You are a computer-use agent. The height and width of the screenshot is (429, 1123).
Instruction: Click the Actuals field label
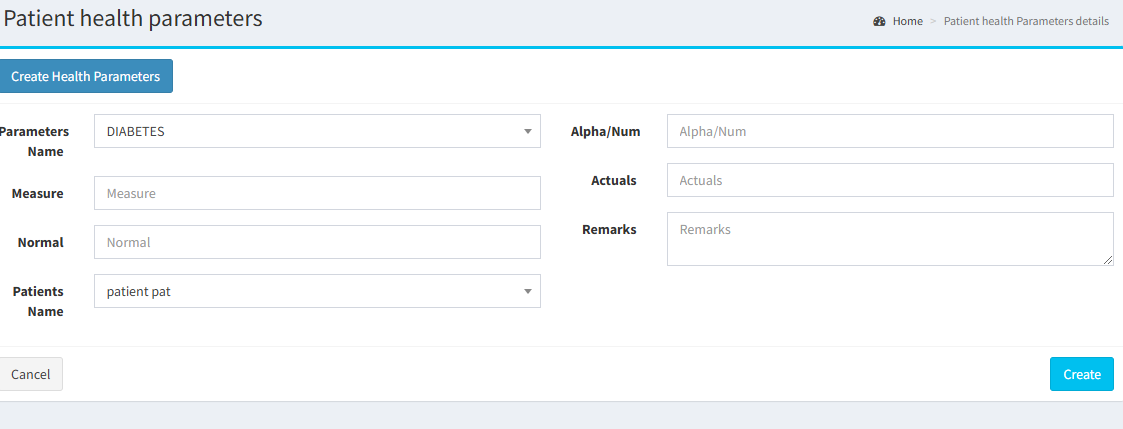(614, 180)
